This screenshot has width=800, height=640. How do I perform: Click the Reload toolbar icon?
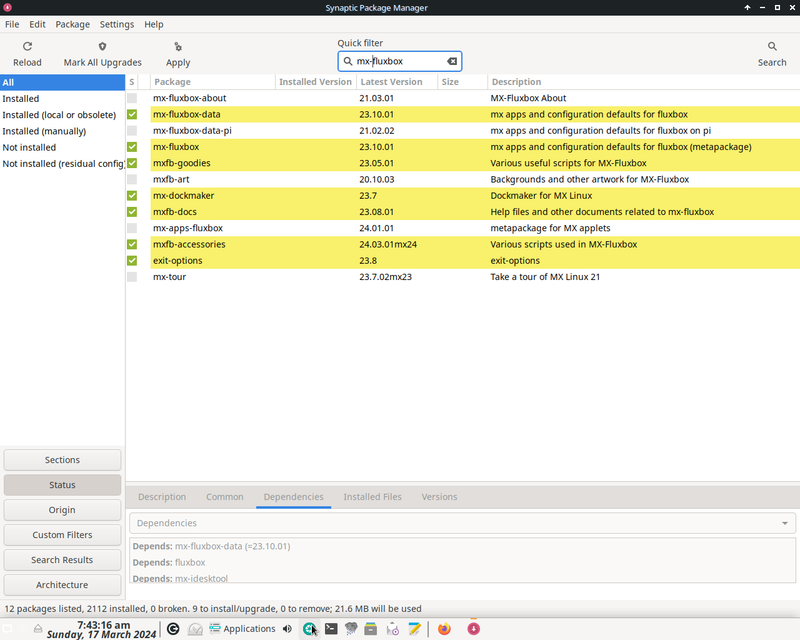(28, 46)
